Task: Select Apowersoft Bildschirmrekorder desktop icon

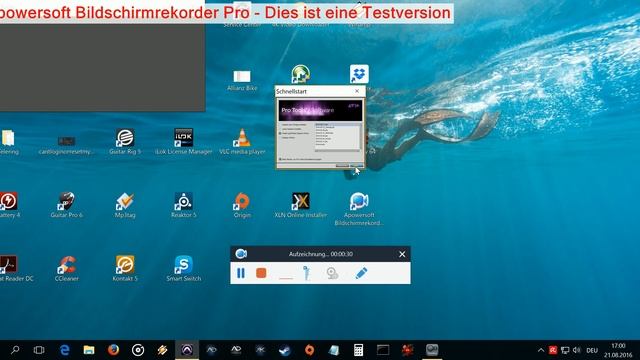Action: point(359,209)
